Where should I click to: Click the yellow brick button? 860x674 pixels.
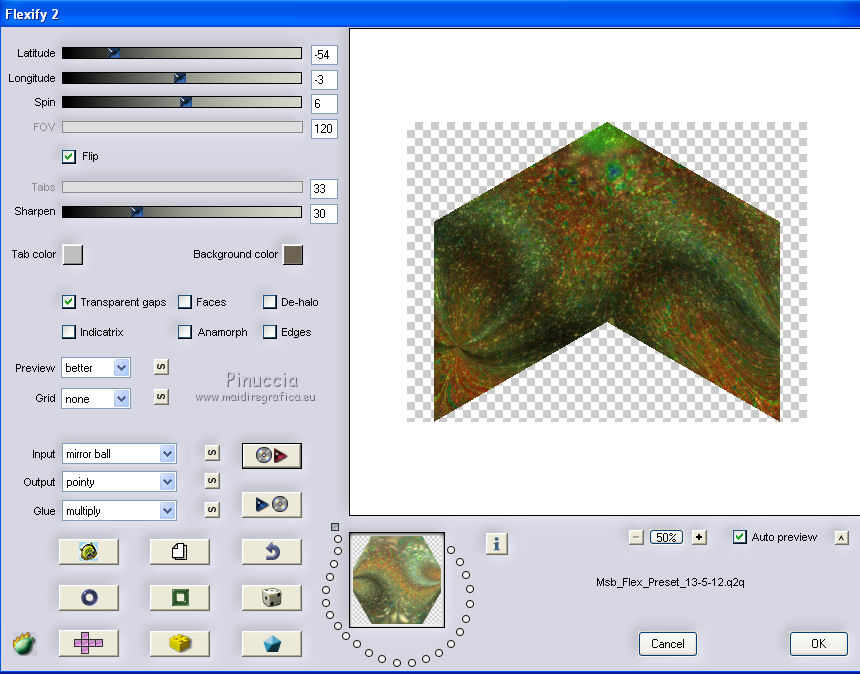(179, 643)
